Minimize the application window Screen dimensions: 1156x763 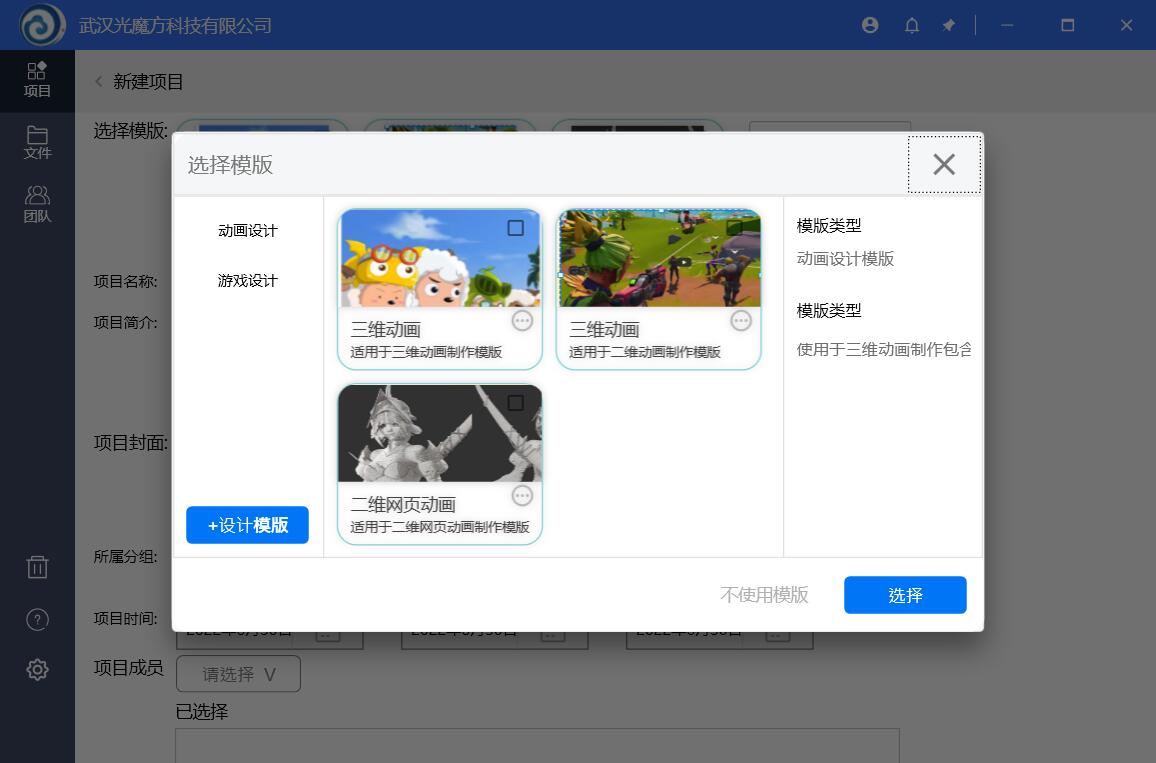tap(1007, 25)
